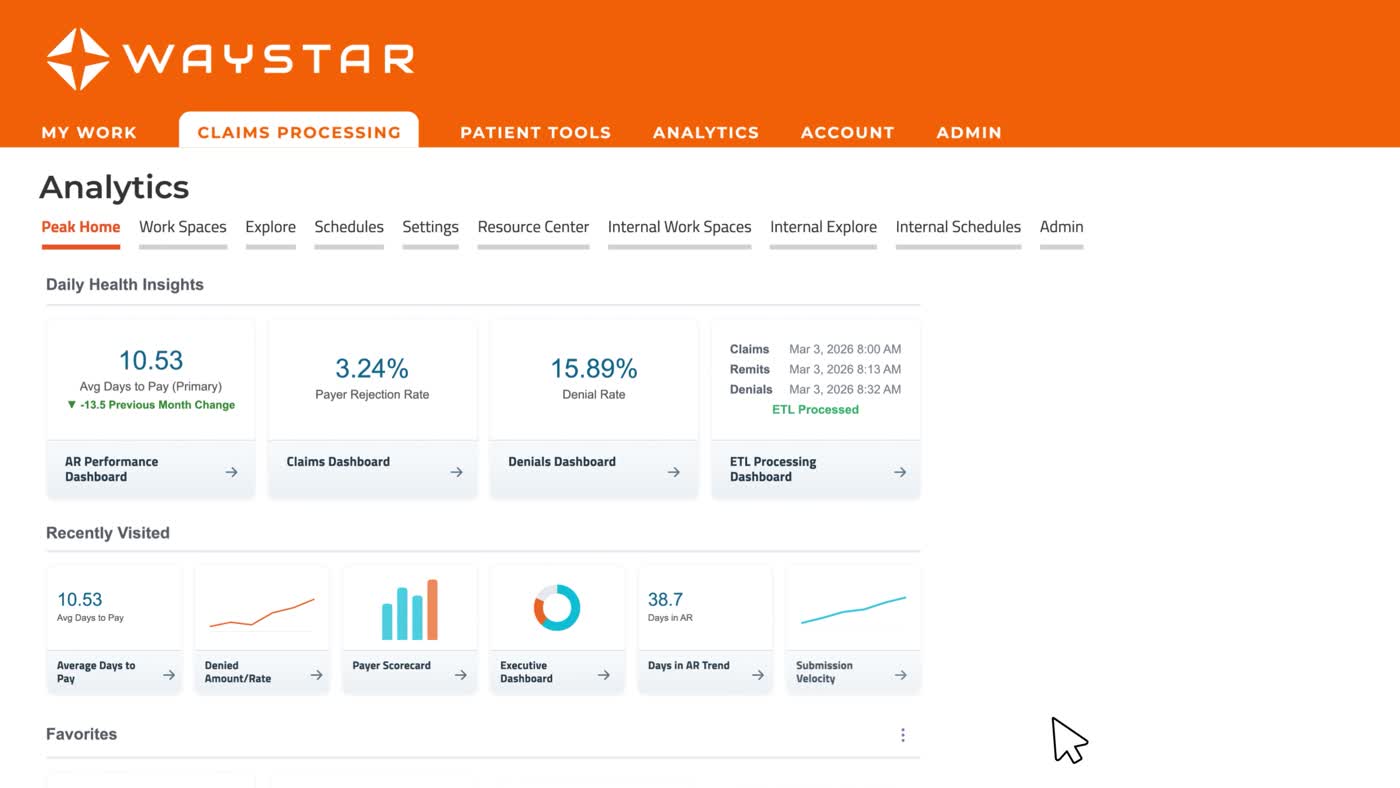Click the Daily Health Insights heading

point(125,285)
